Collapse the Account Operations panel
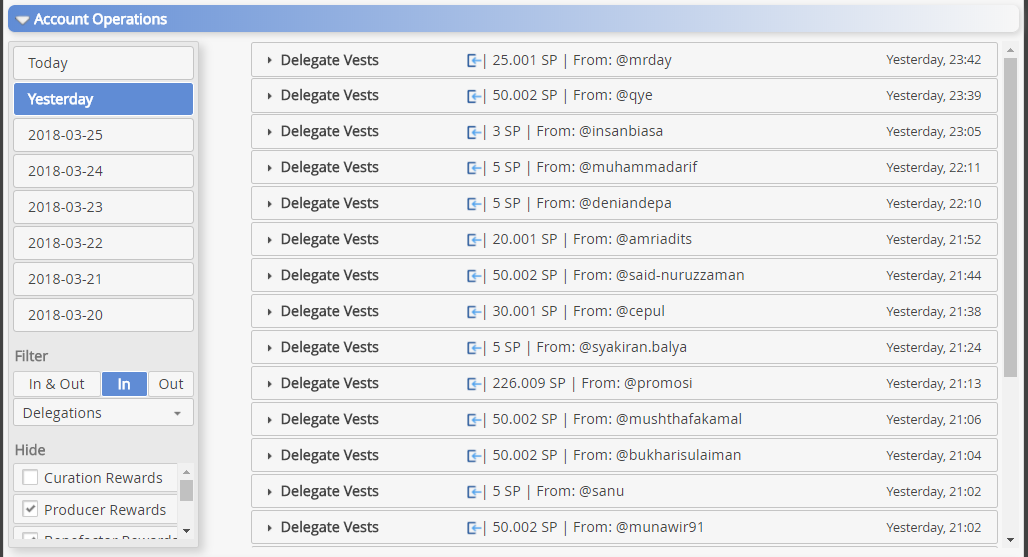Image resolution: width=1028 pixels, height=557 pixels. click(x=22, y=20)
